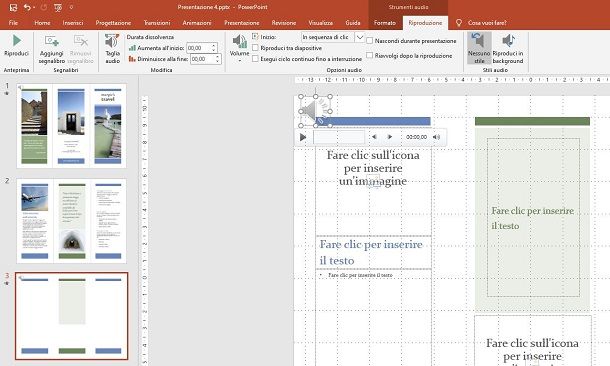Enable Esegui ciclo continuo fino a interruzione
Screen dimensions: 610x366
(256, 59)
